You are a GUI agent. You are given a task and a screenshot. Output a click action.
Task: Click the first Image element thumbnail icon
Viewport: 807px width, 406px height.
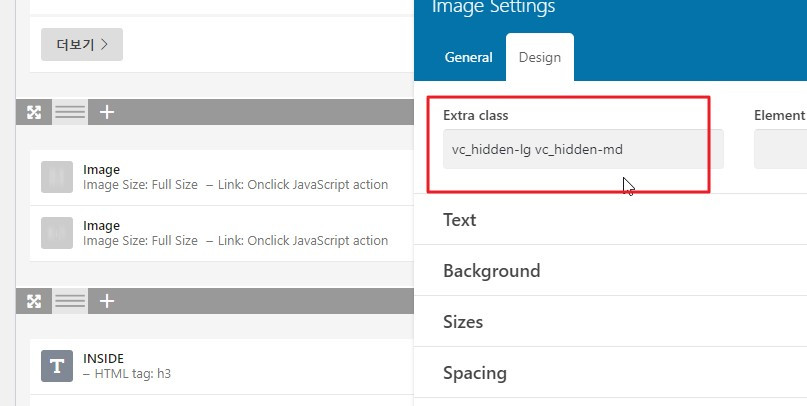pos(57,177)
